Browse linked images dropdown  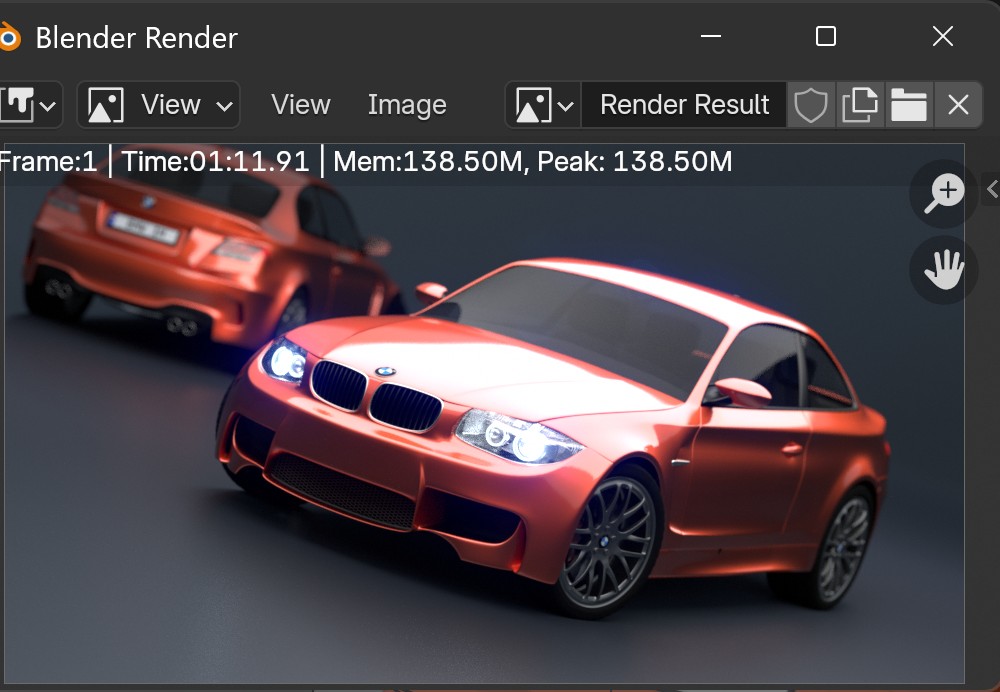click(543, 105)
